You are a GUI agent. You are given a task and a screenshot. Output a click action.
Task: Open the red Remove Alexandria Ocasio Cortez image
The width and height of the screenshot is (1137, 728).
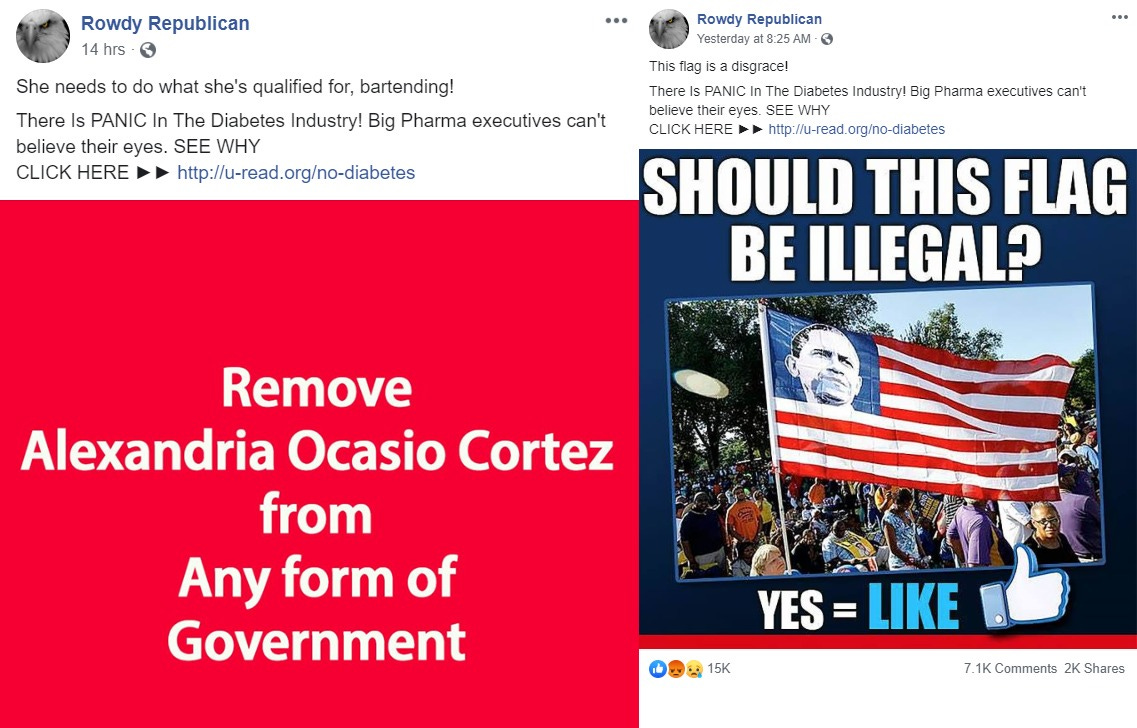319,464
